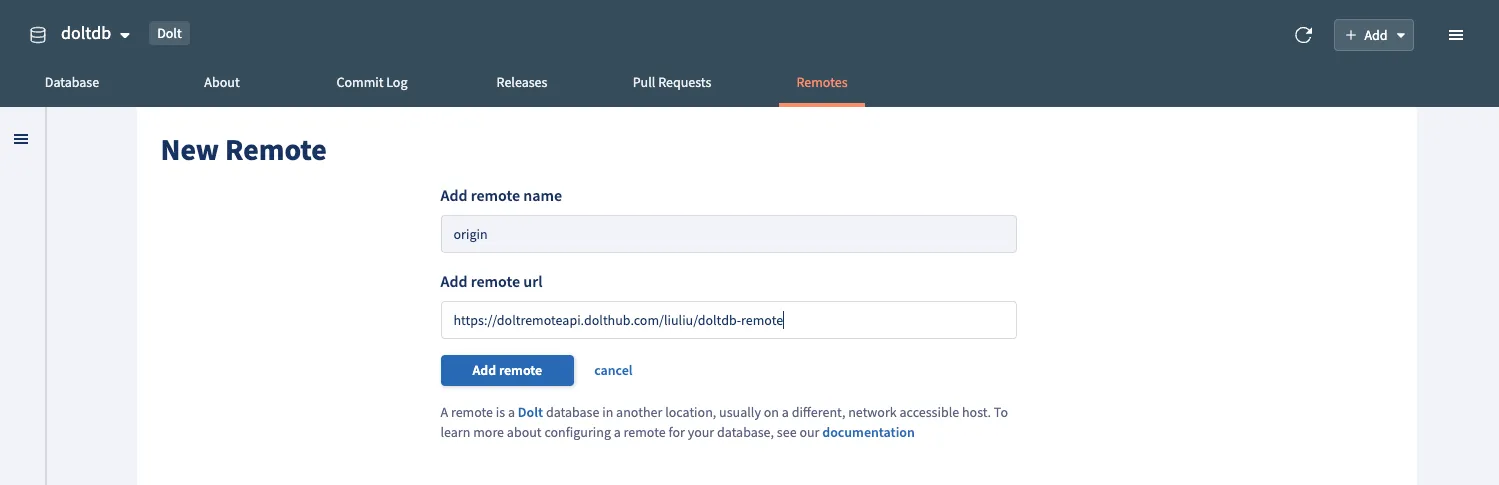Image resolution: width=1499 pixels, height=485 pixels.
Task: Expand the doltdb database selector caret
Action: [x=125, y=36]
